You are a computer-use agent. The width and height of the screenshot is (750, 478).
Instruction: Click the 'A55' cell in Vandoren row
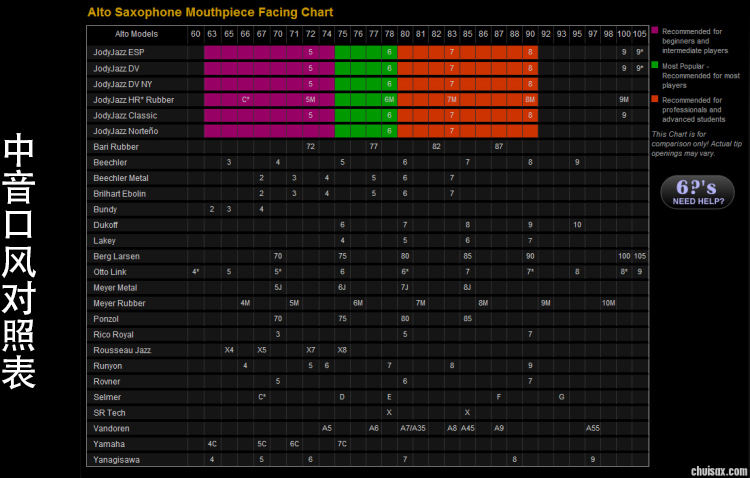[593, 428]
